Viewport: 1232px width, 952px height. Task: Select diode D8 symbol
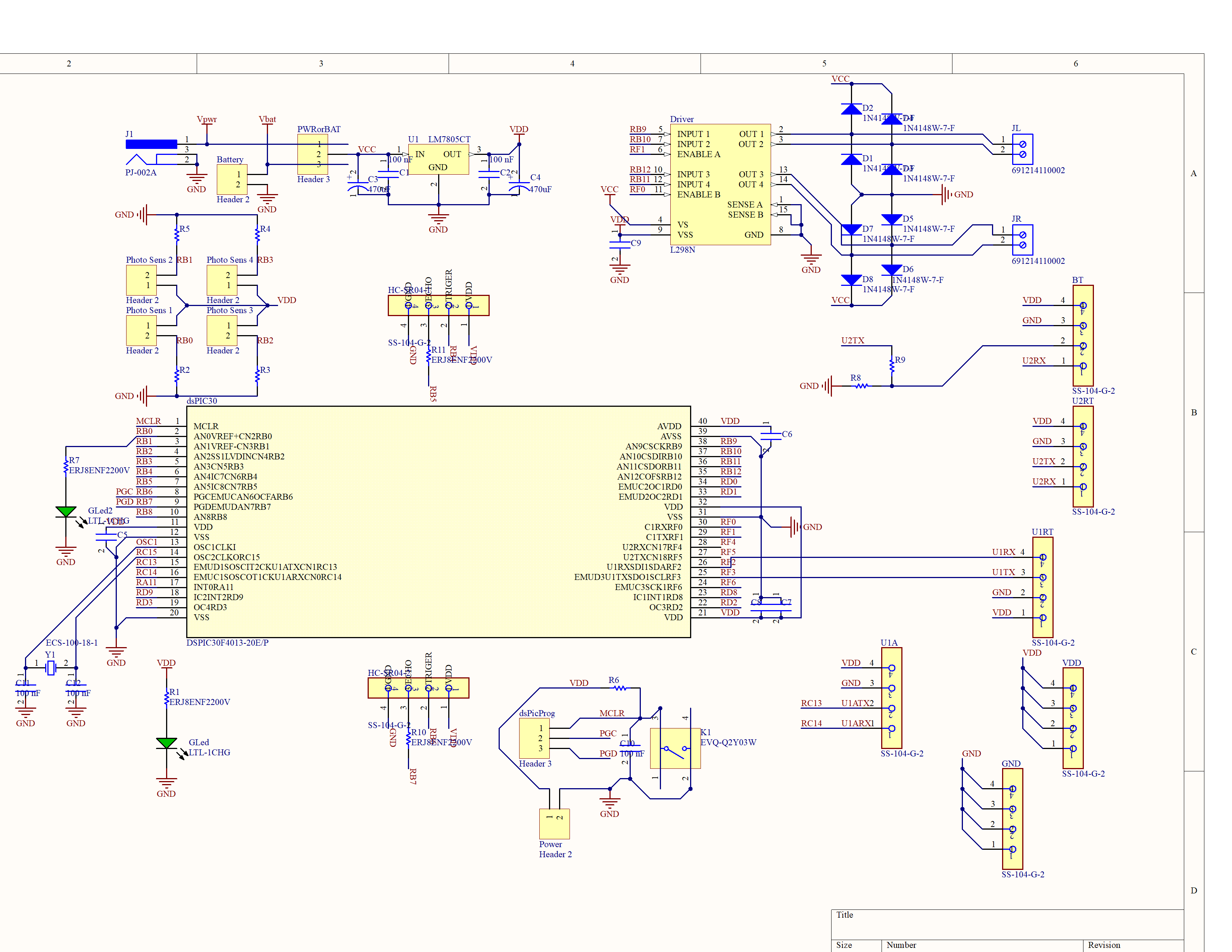851,280
